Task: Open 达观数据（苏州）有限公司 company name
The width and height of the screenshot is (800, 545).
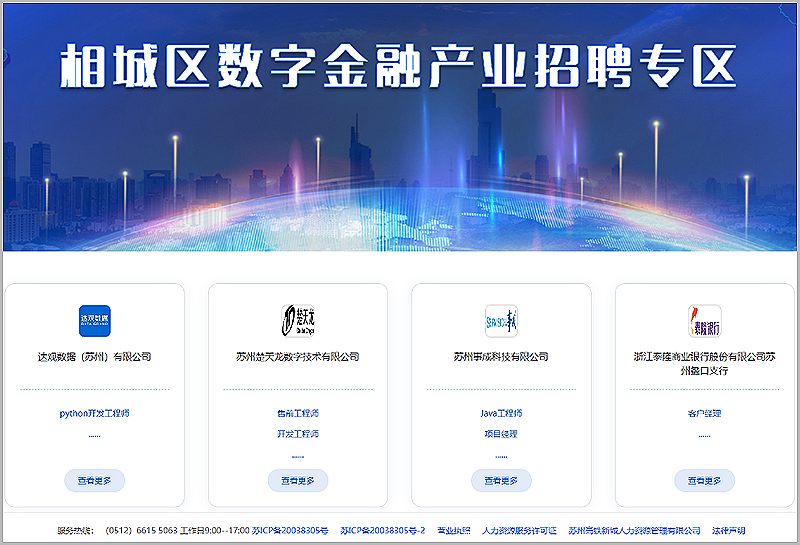Action: click(x=94, y=357)
